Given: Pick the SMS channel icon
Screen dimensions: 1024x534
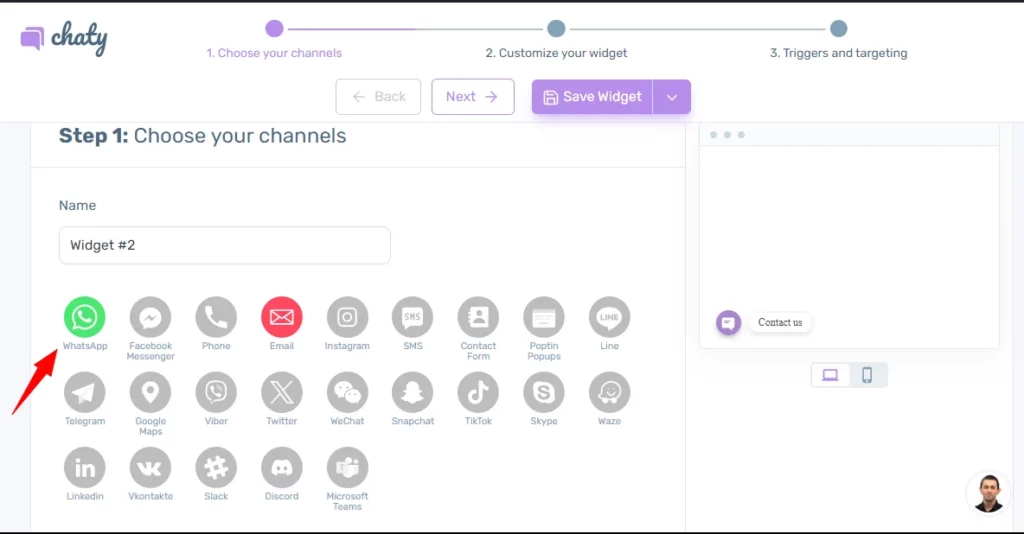Looking at the screenshot, I should coord(413,317).
